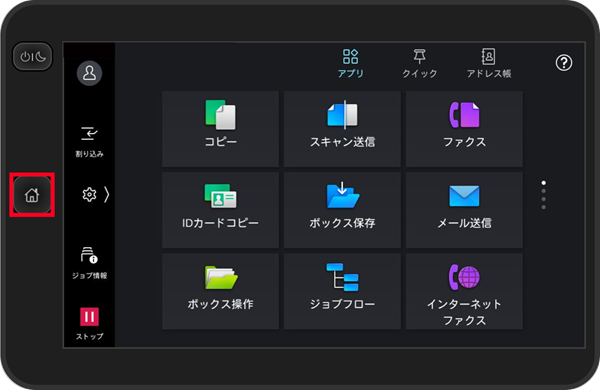Launch the インターネットファクス app
Image resolution: width=600 pixels, height=390 pixels.
pyautogui.click(x=464, y=291)
